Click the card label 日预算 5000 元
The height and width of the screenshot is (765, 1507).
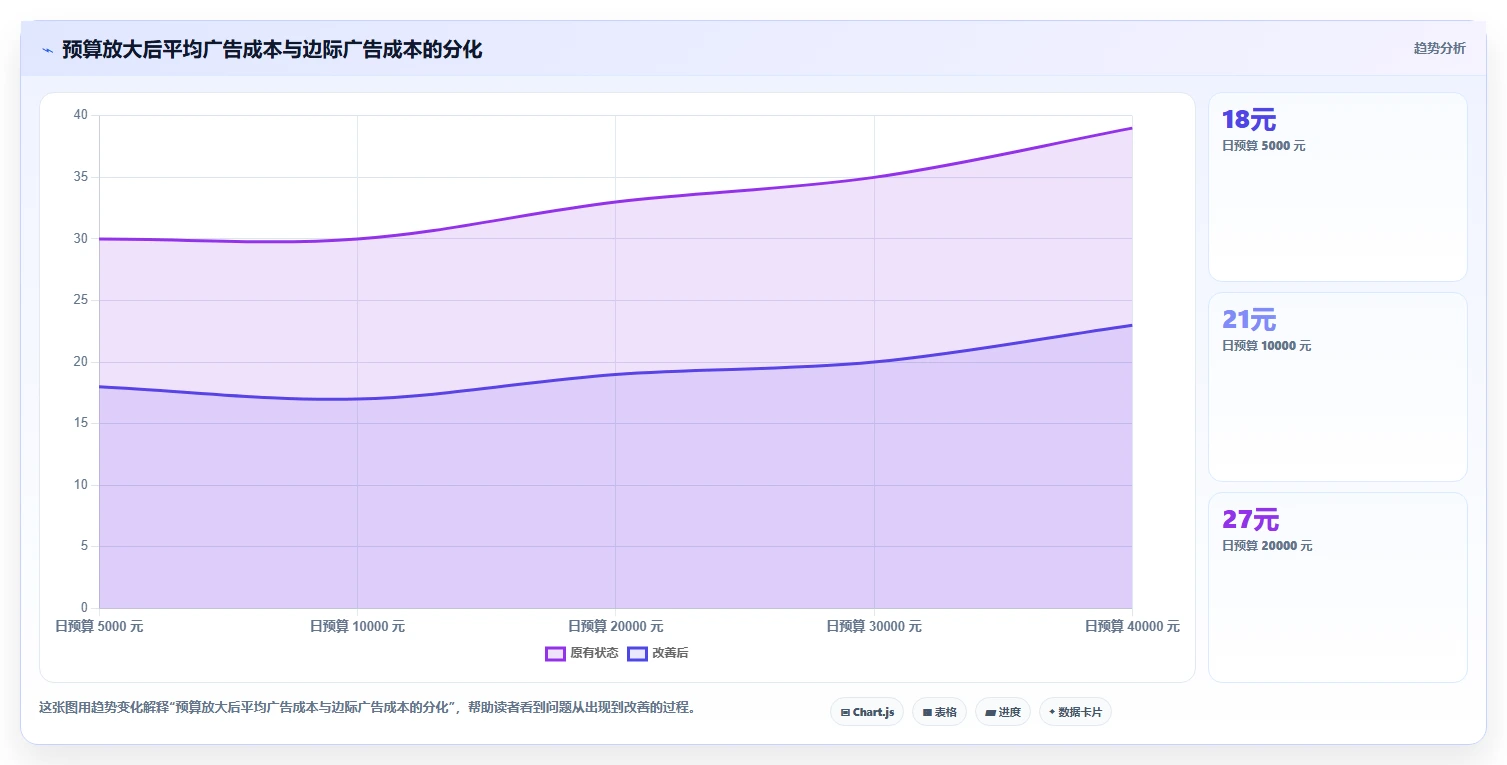1263,146
